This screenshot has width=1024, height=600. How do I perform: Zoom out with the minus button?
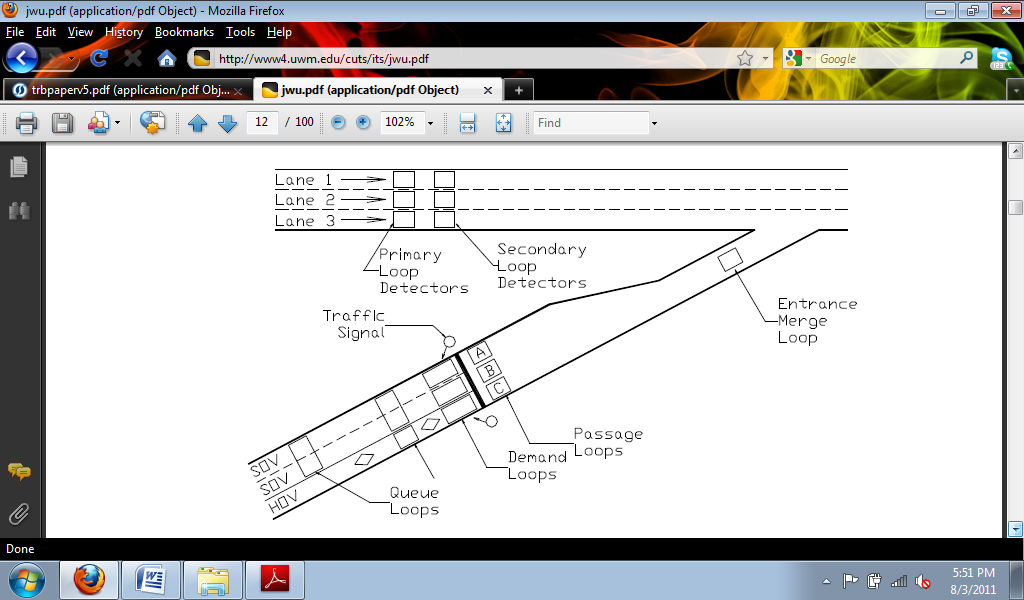[x=338, y=122]
